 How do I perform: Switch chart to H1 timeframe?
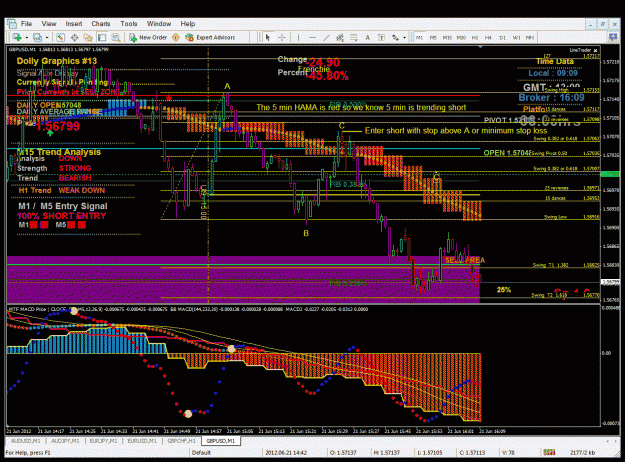click(x=475, y=37)
